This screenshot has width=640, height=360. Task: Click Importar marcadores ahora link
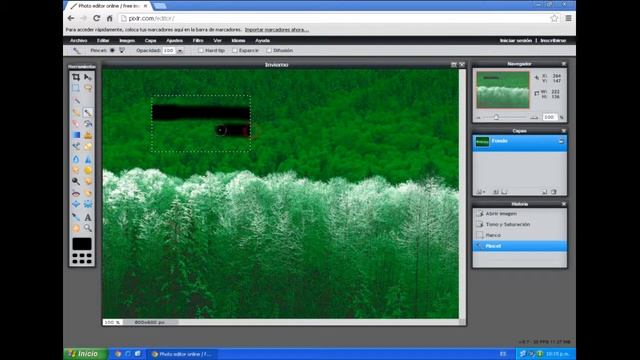pyautogui.click(x=277, y=30)
